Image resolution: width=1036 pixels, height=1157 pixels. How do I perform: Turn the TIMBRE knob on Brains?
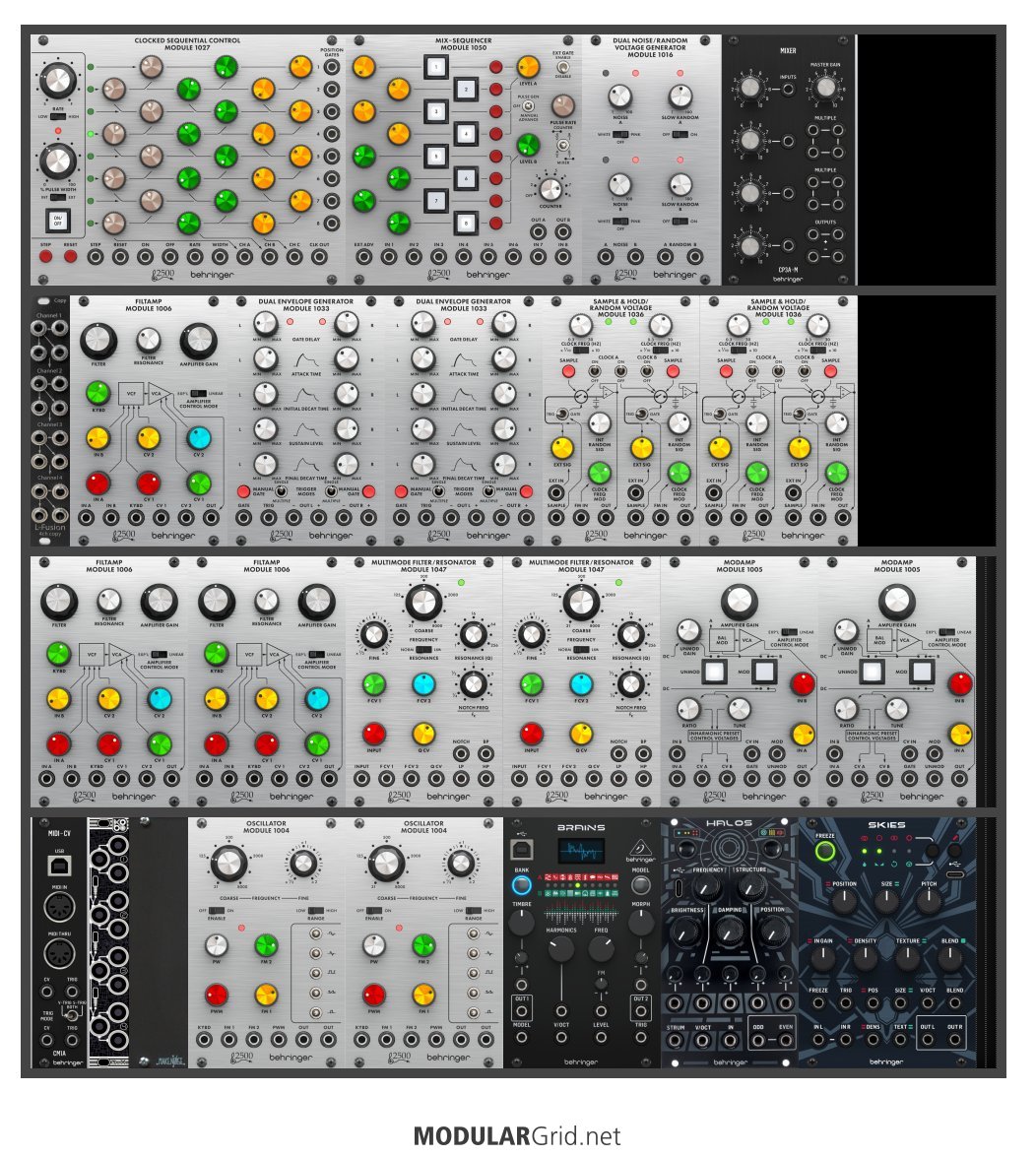pos(522,922)
